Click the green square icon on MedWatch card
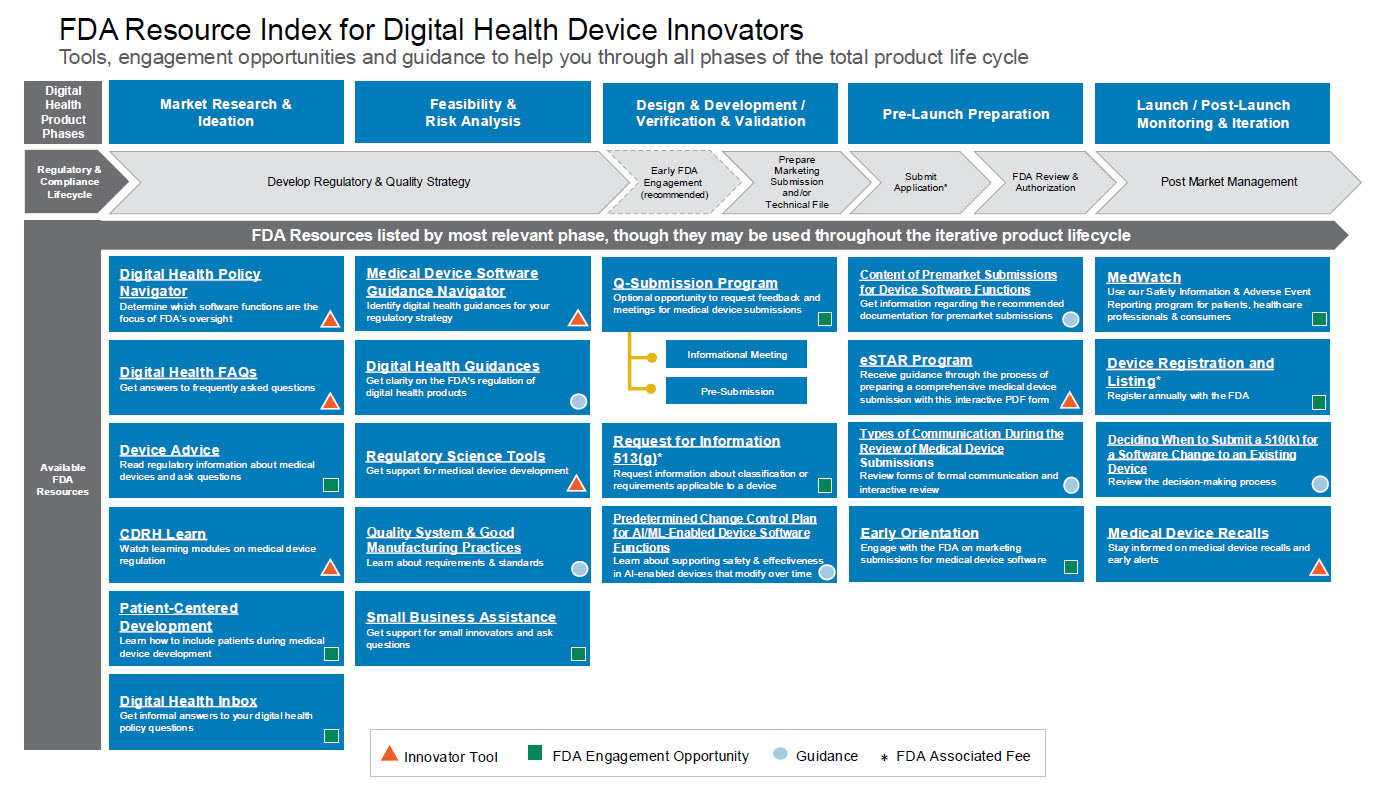Viewport: 1373px width, 790px height. 1319,319
